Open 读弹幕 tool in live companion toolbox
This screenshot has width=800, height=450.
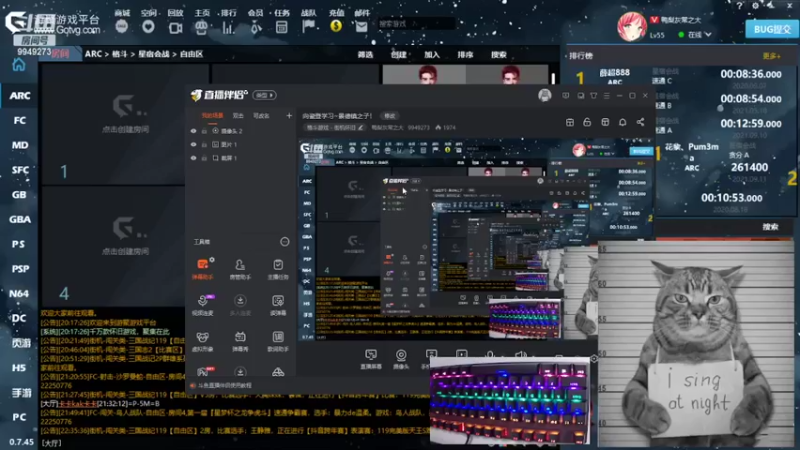click(278, 305)
